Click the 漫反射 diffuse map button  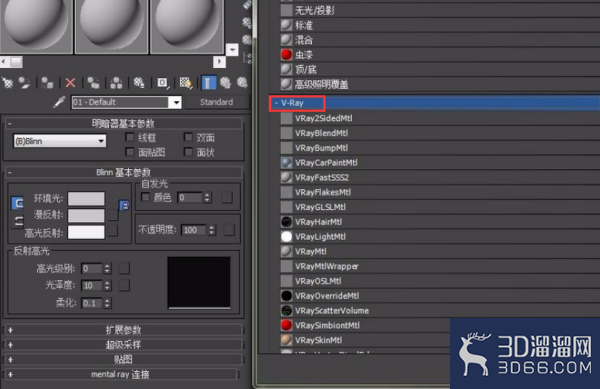[x=113, y=215]
